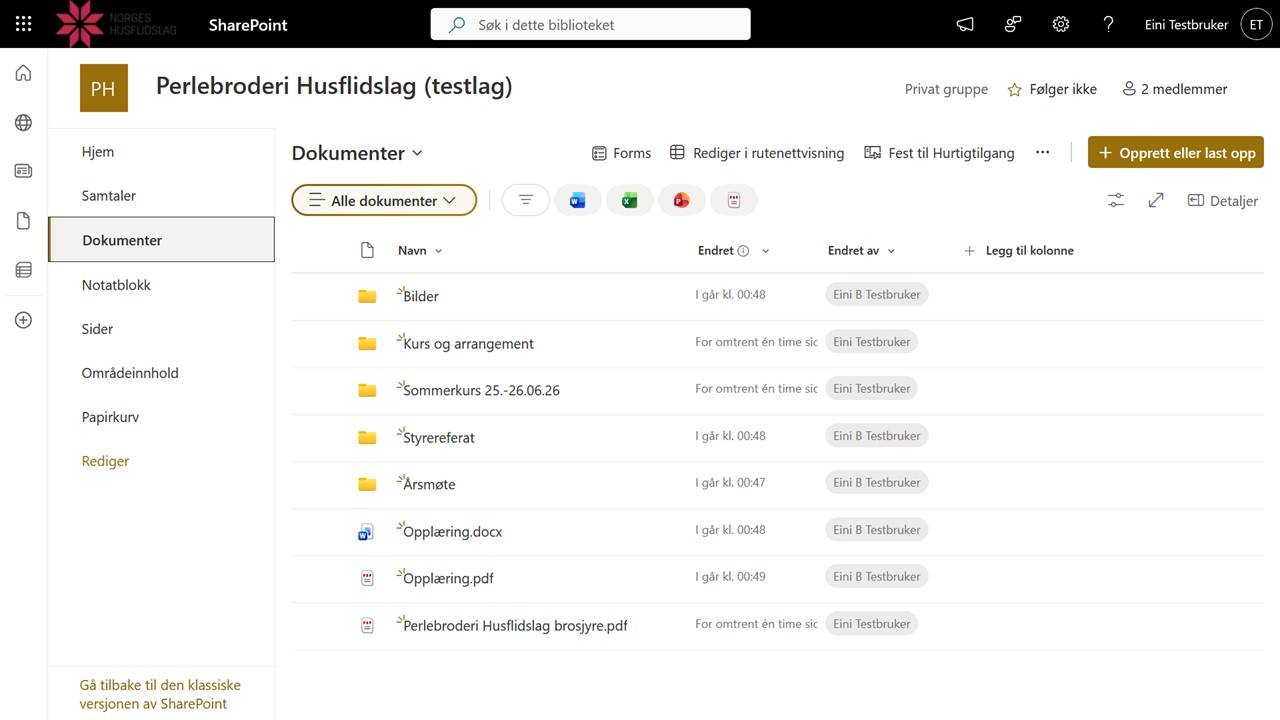Expand the content to full screen
Image resolution: width=1280 pixels, height=720 pixels.
(1156, 200)
